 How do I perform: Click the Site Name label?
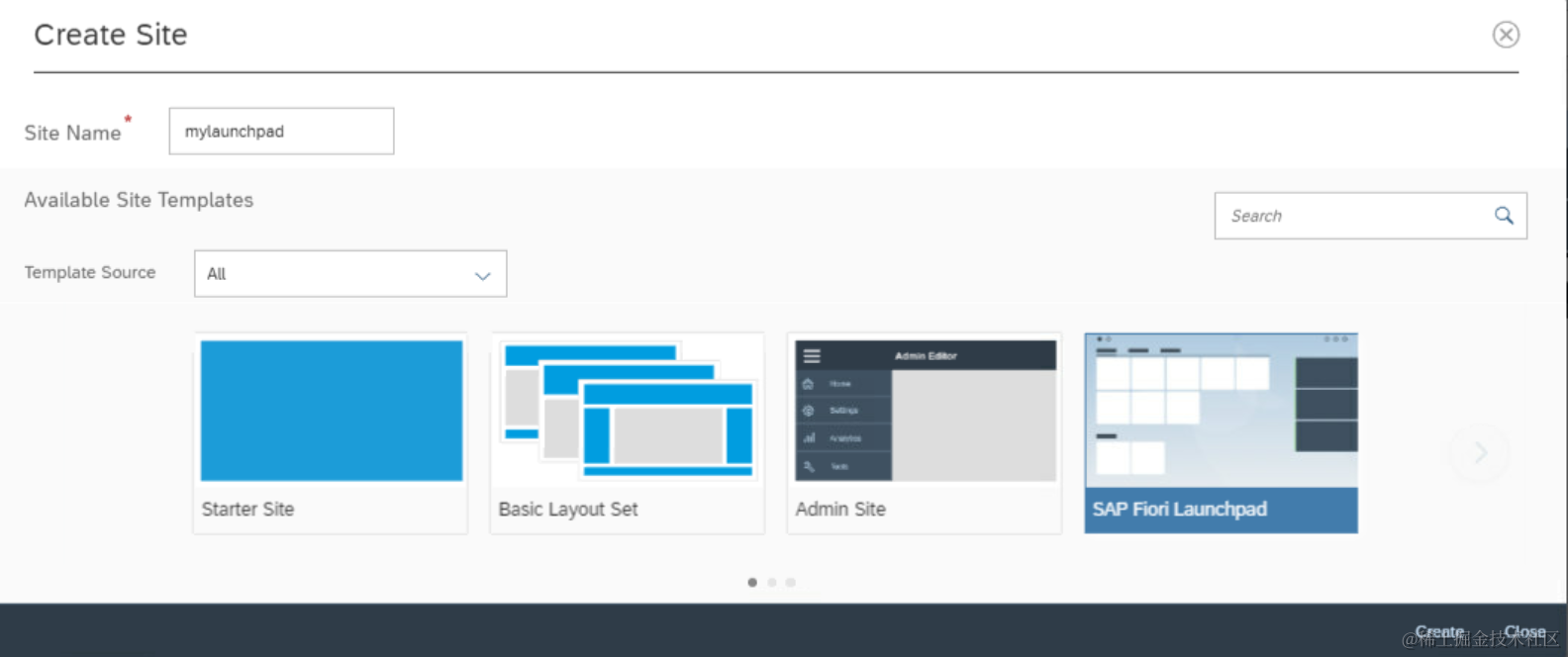72,133
